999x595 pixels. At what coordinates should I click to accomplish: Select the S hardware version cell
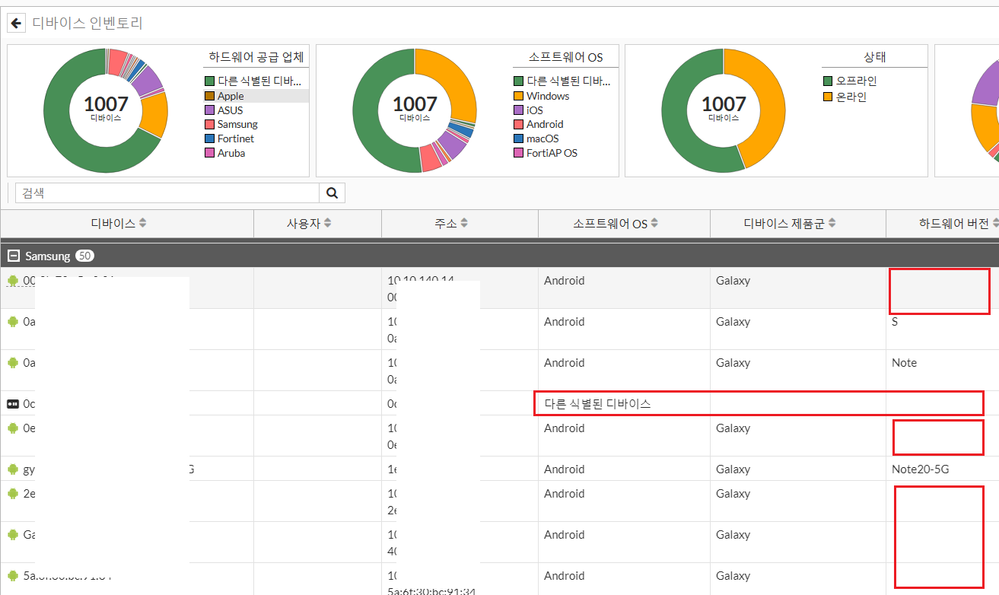click(895, 322)
